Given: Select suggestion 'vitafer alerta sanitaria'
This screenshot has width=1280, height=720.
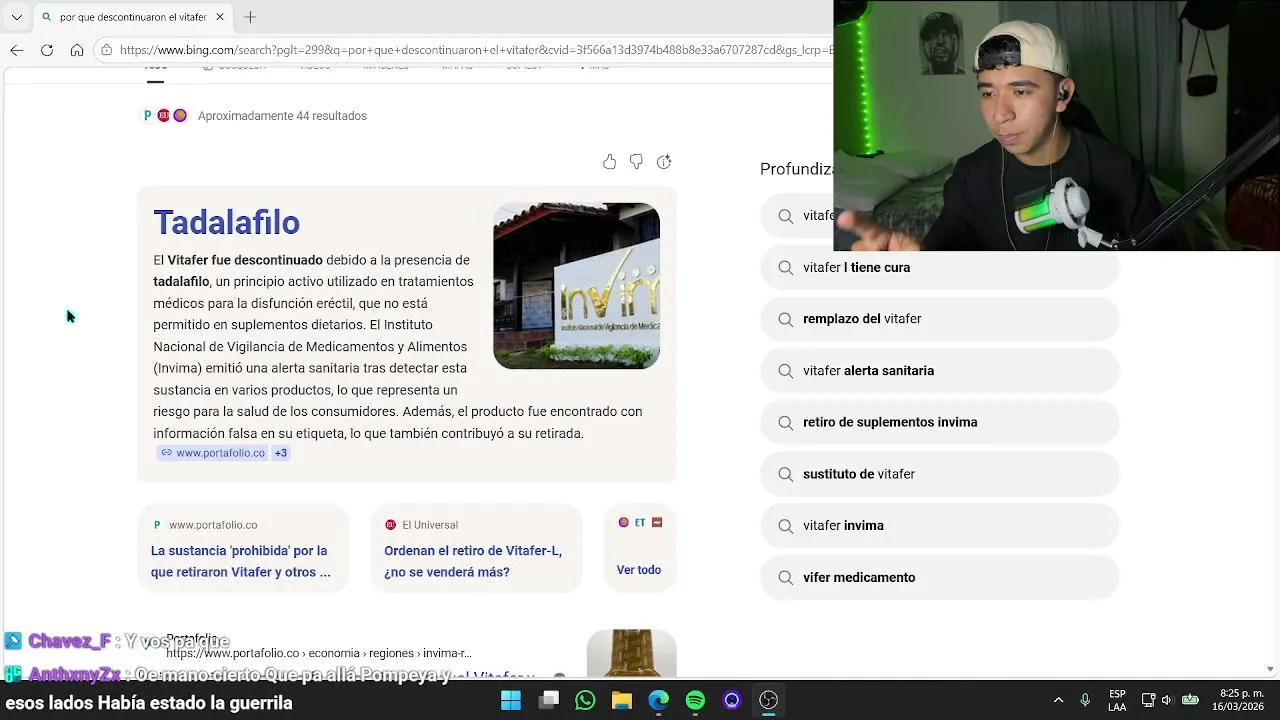Looking at the screenshot, I should pos(940,371).
